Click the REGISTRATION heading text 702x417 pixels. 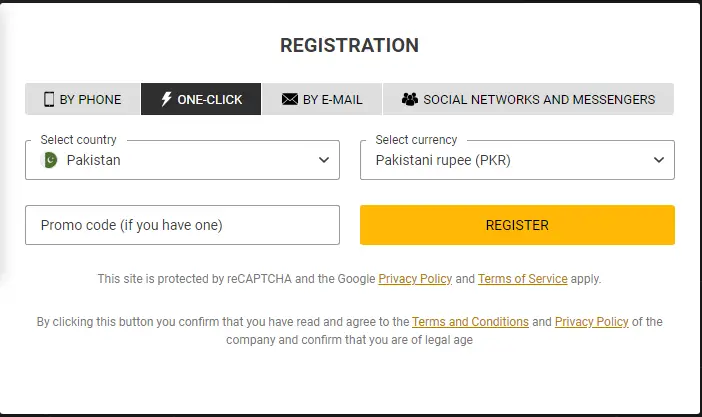click(x=349, y=45)
